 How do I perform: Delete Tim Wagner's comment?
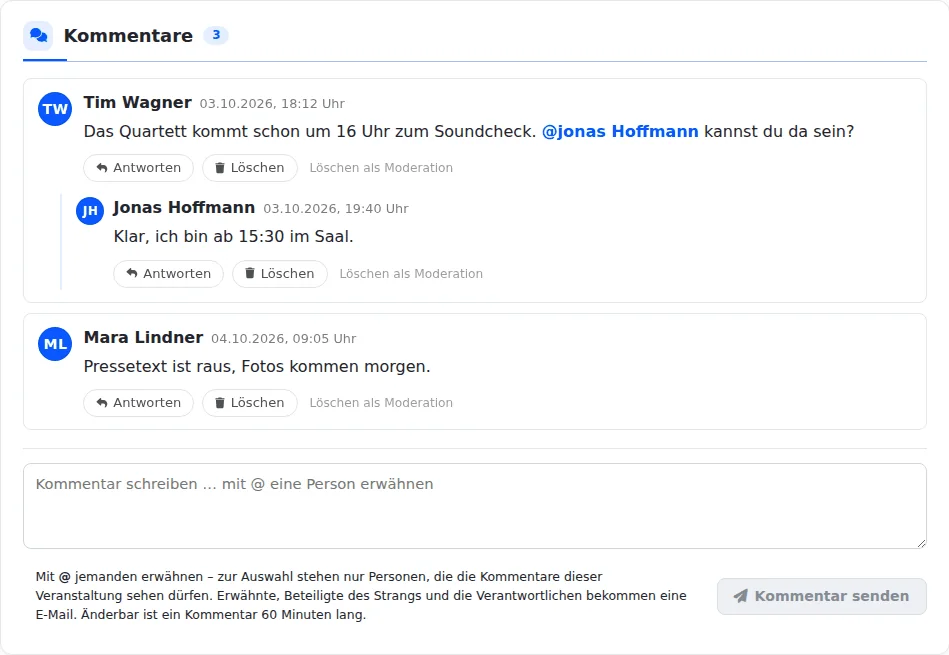pyautogui.click(x=250, y=168)
